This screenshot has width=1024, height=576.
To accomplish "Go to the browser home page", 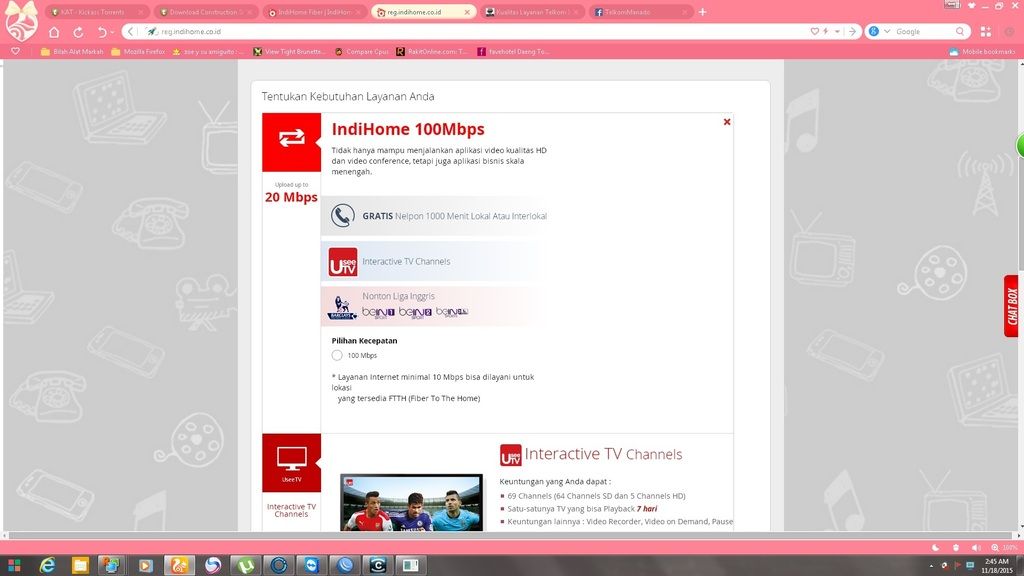I will click(x=54, y=31).
